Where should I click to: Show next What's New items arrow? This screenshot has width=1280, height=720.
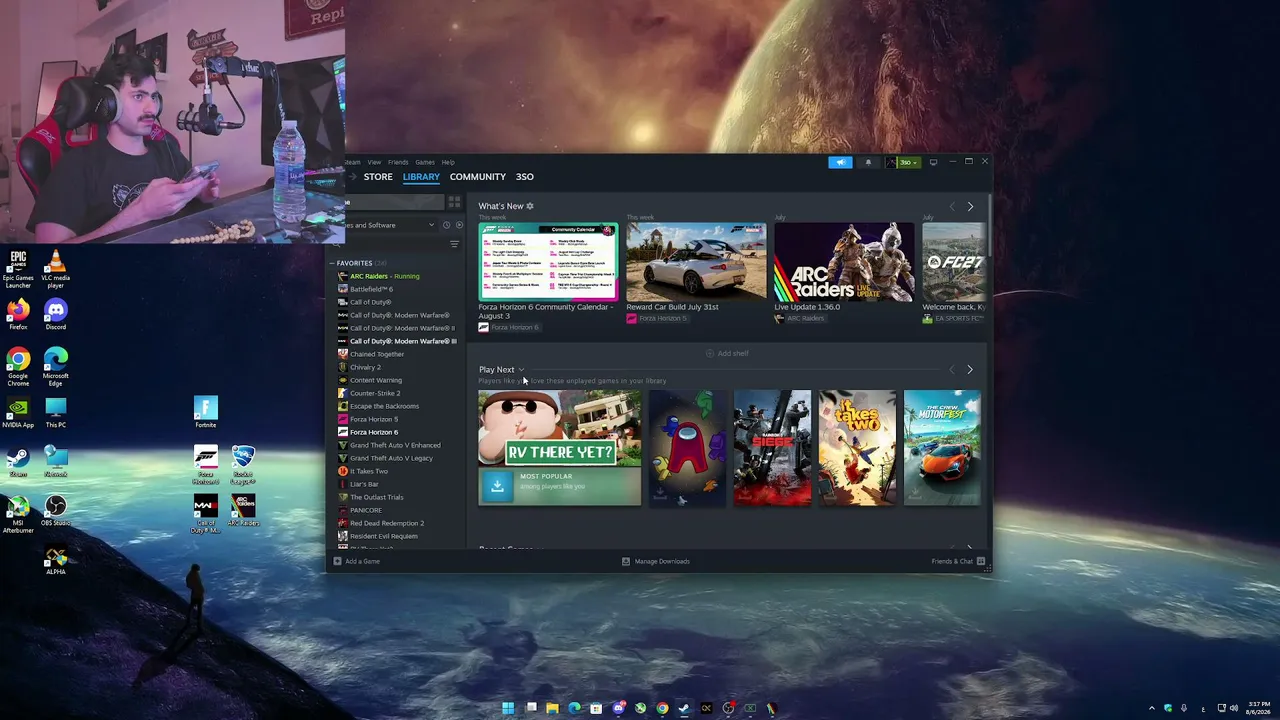pos(970,206)
